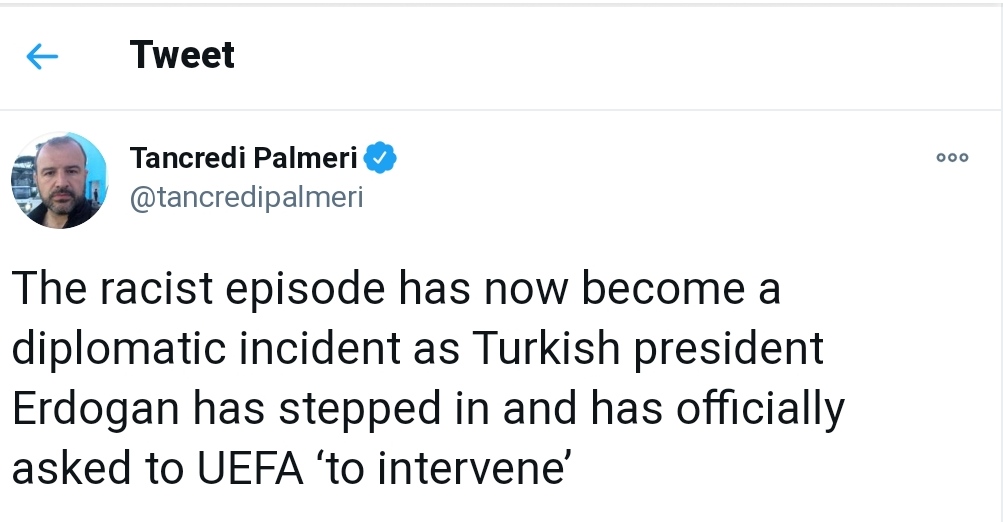
Task: Click the word Erdogan in tweet
Action: 96,409
